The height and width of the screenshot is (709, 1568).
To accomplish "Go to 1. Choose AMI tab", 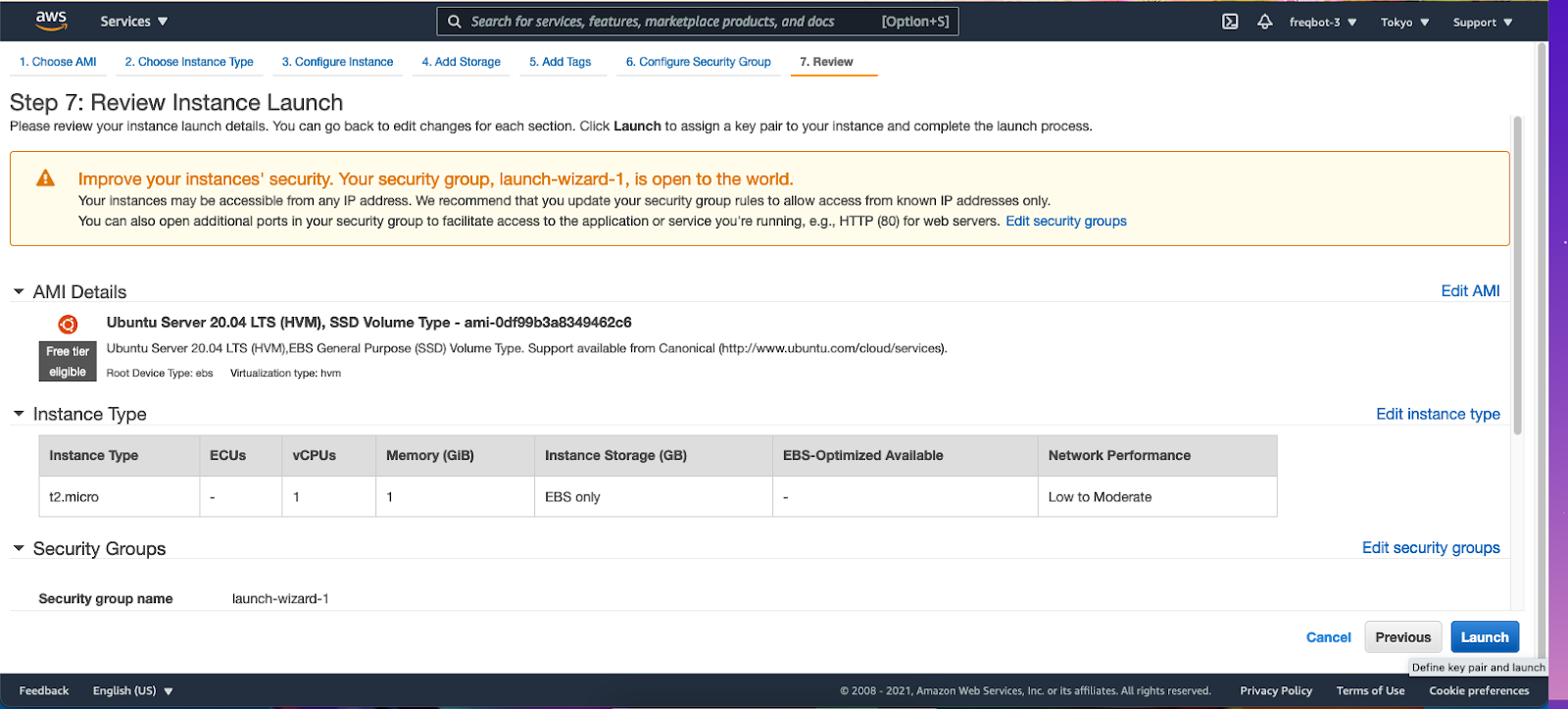I will coord(58,62).
